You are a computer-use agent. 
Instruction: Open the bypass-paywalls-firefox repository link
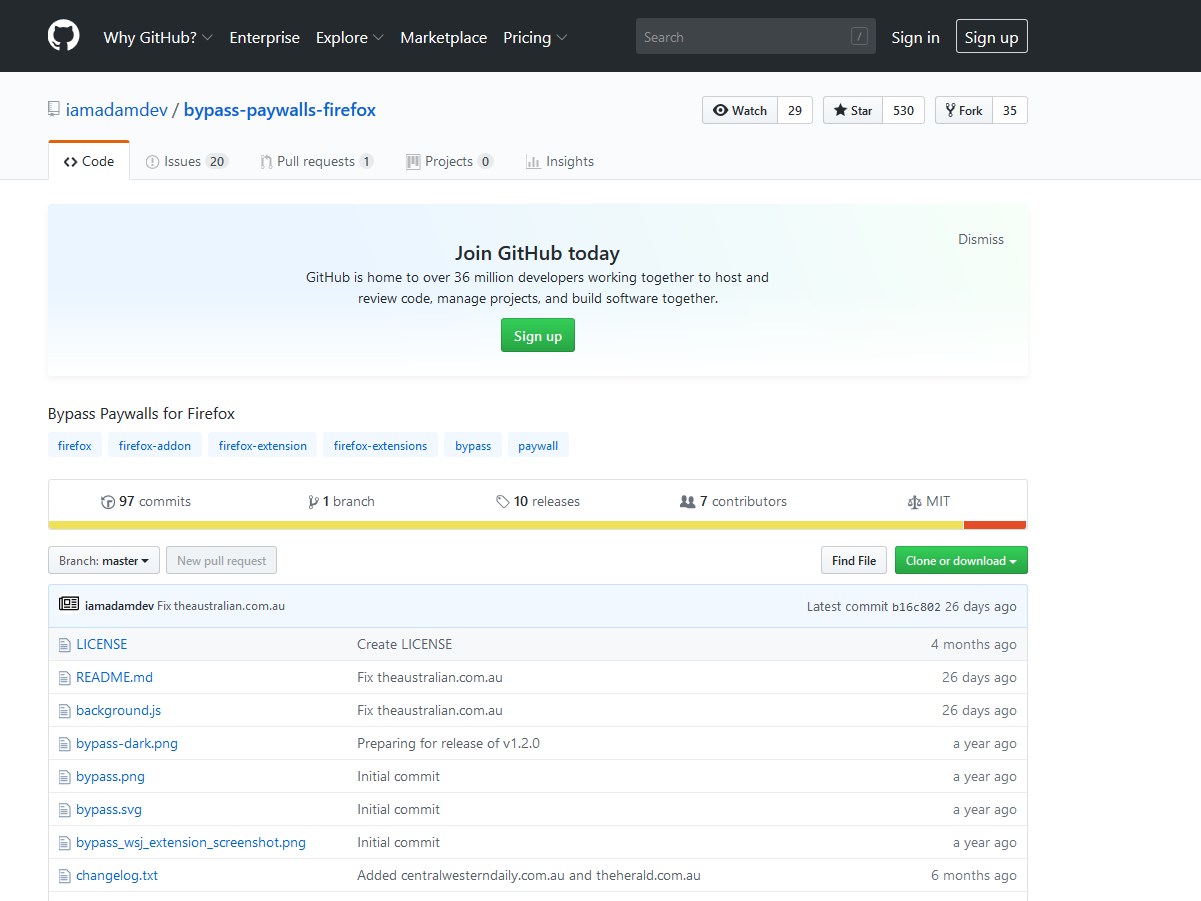click(280, 110)
